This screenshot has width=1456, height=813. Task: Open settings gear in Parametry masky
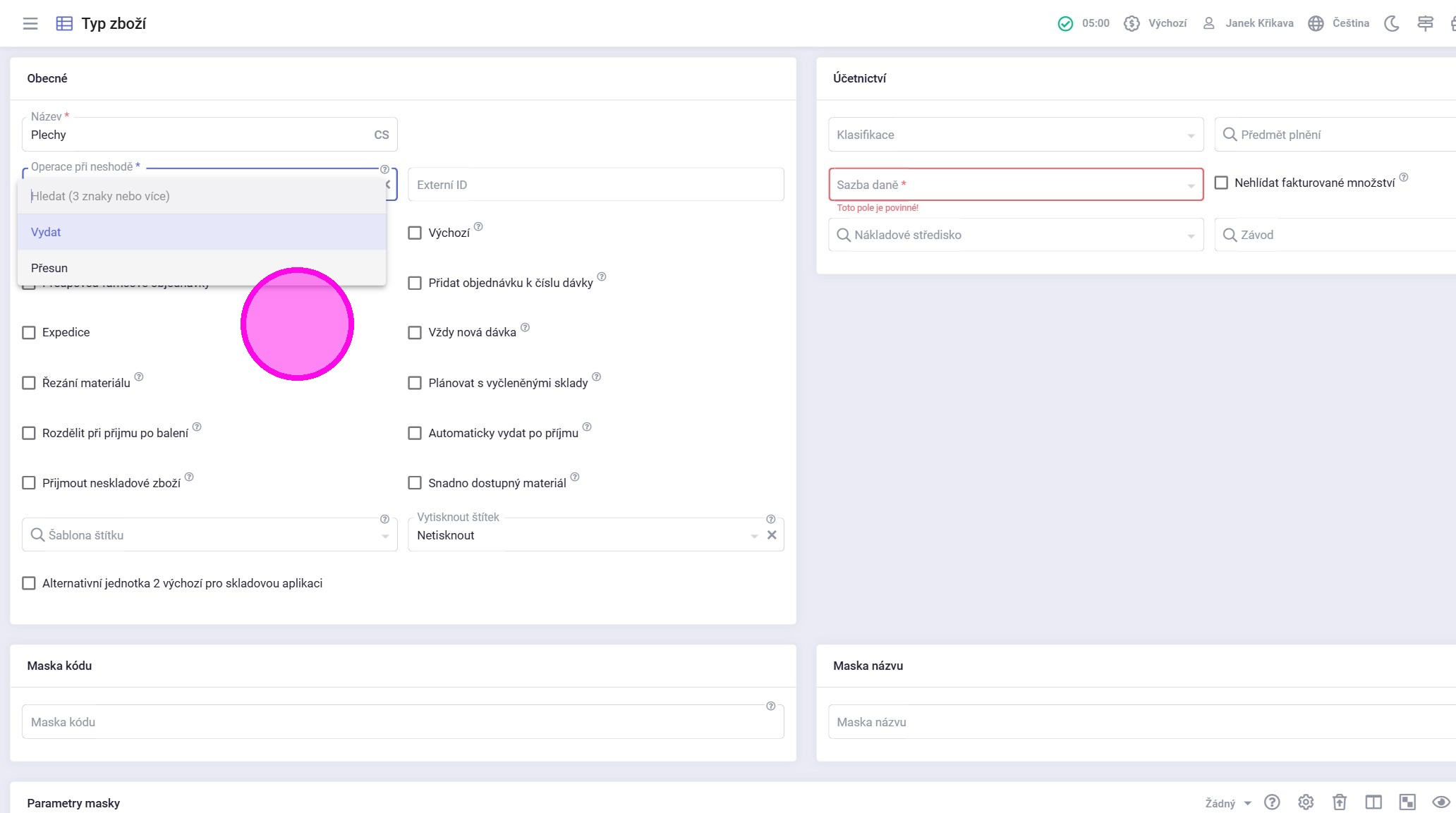[x=1306, y=802]
